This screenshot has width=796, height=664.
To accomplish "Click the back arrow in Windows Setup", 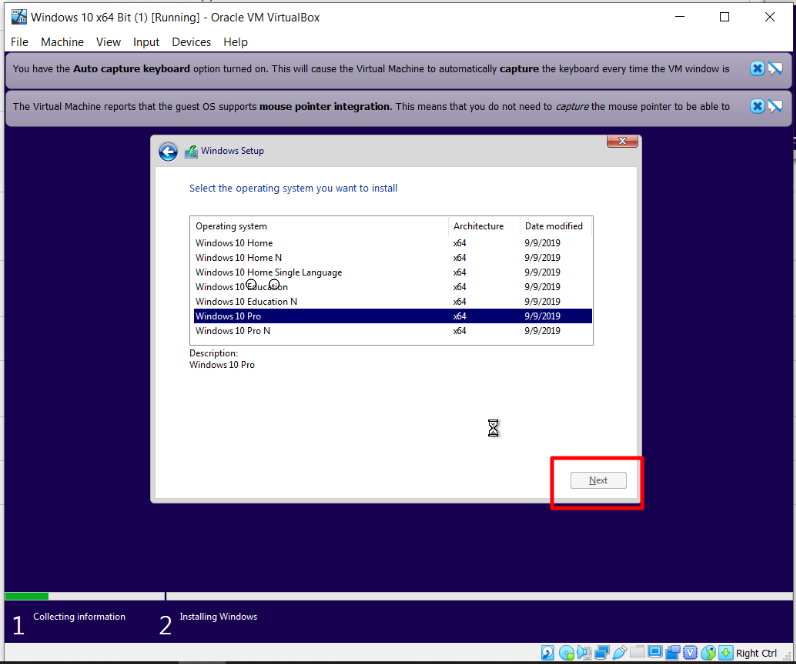I will [168, 152].
